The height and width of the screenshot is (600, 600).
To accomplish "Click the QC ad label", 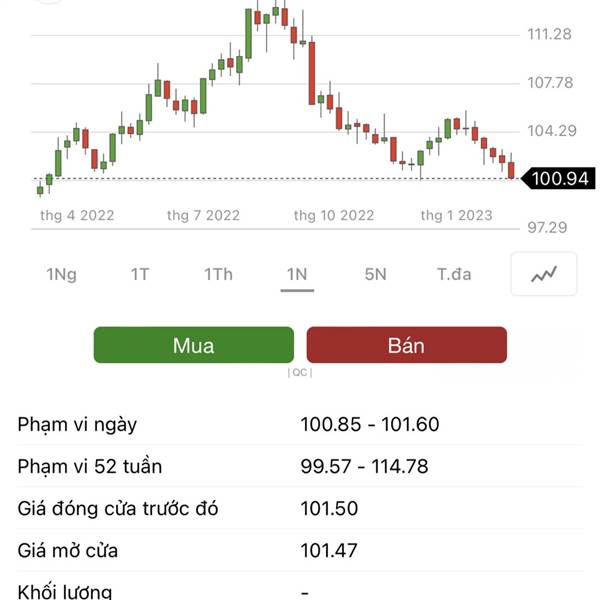I will click(x=300, y=372).
